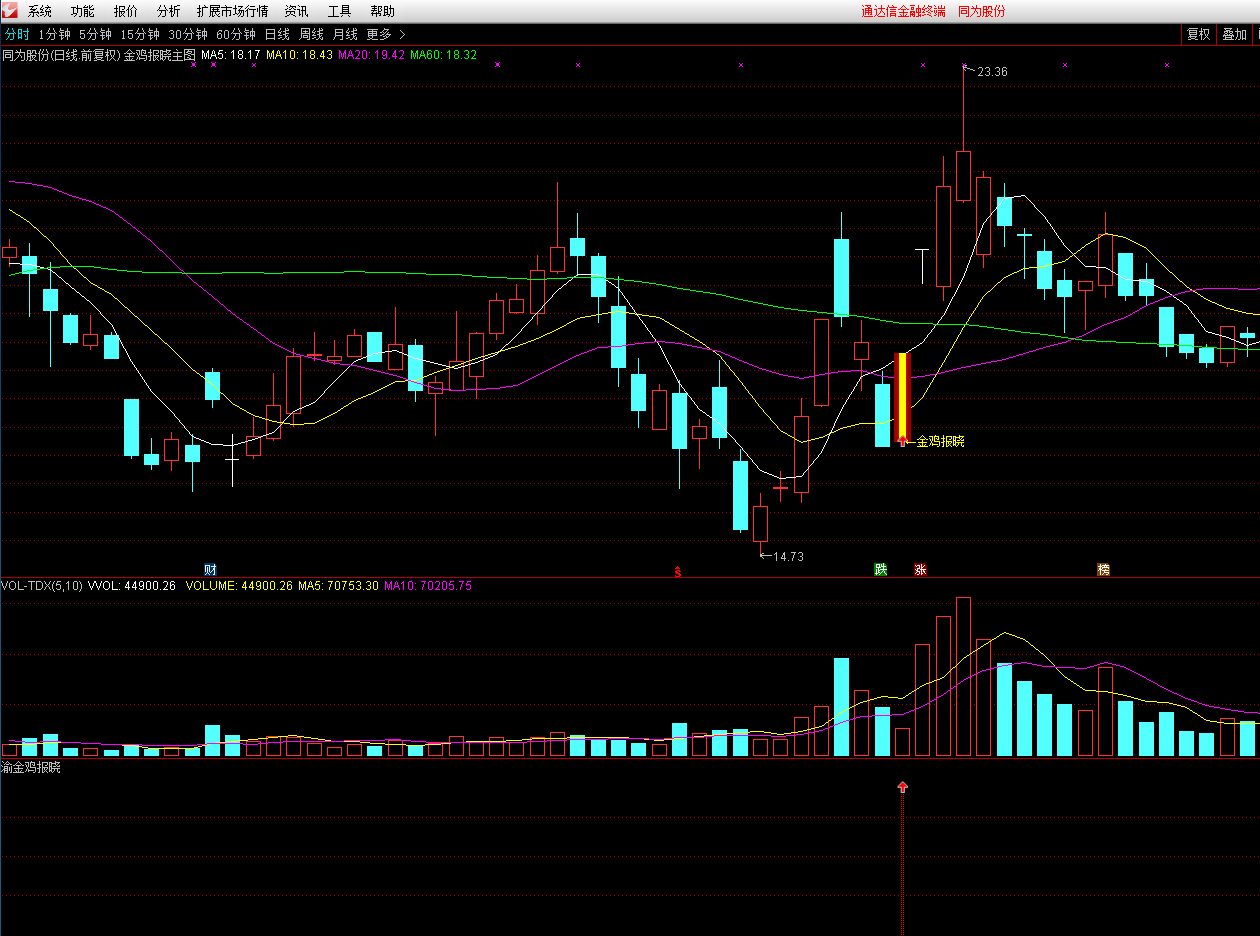This screenshot has width=1260, height=936.
Task: Click the volume MA10: 70205.75 value
Action: coord(428,586)
